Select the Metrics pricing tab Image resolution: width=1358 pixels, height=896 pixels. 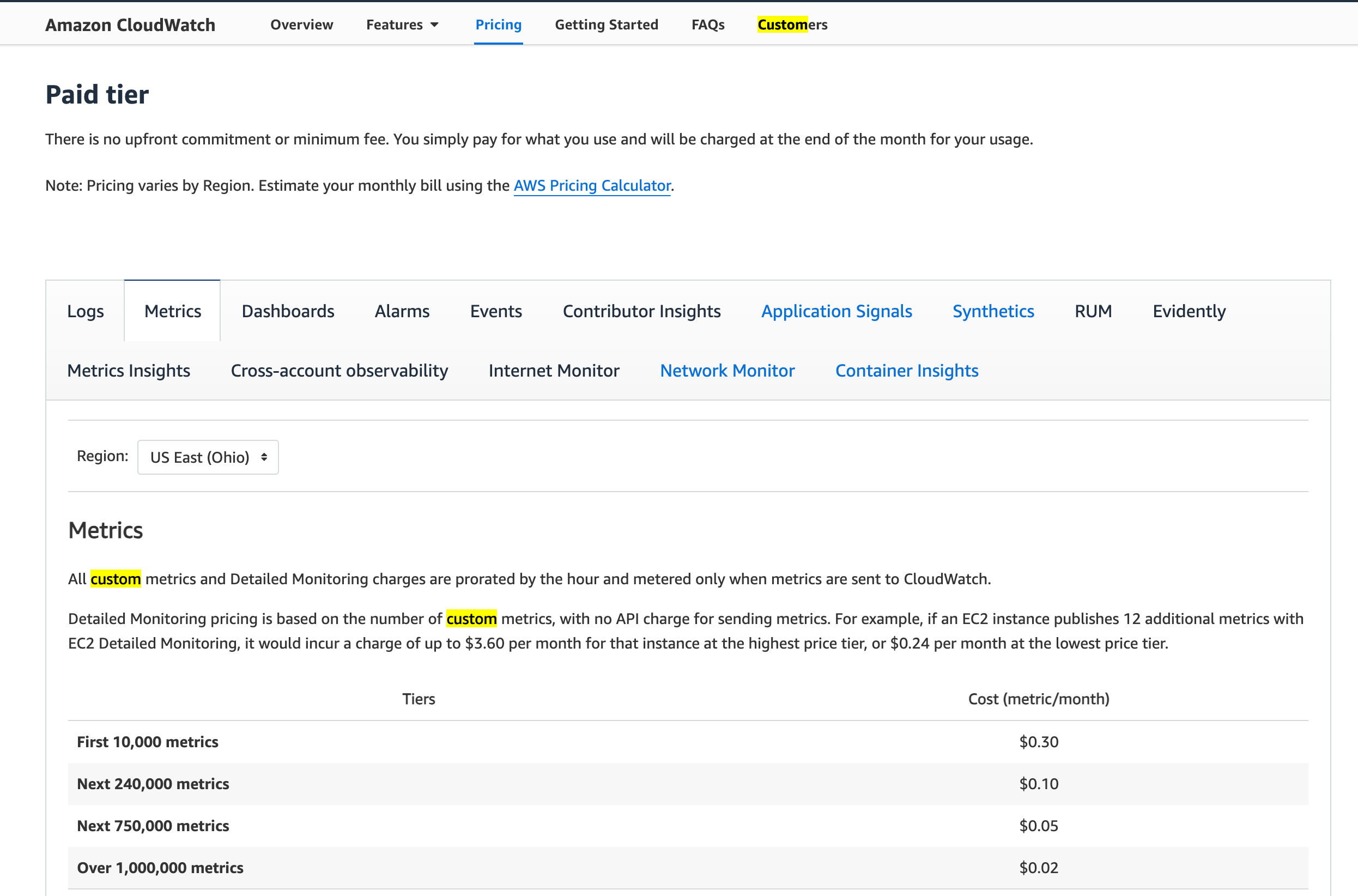click(x=173, y=311)
